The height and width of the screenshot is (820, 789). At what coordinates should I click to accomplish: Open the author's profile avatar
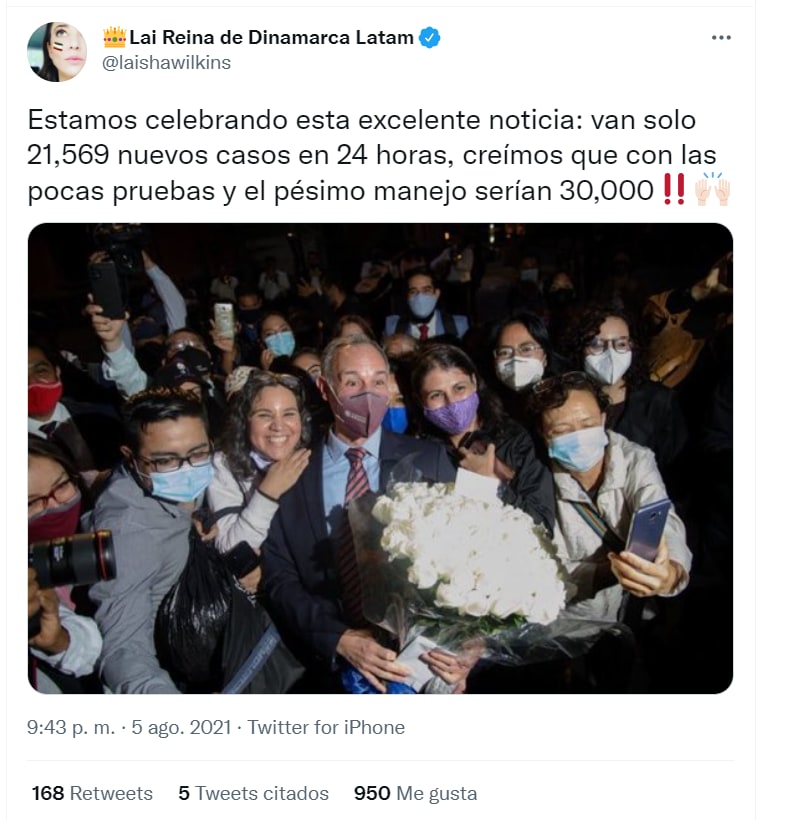click(57, 52)
